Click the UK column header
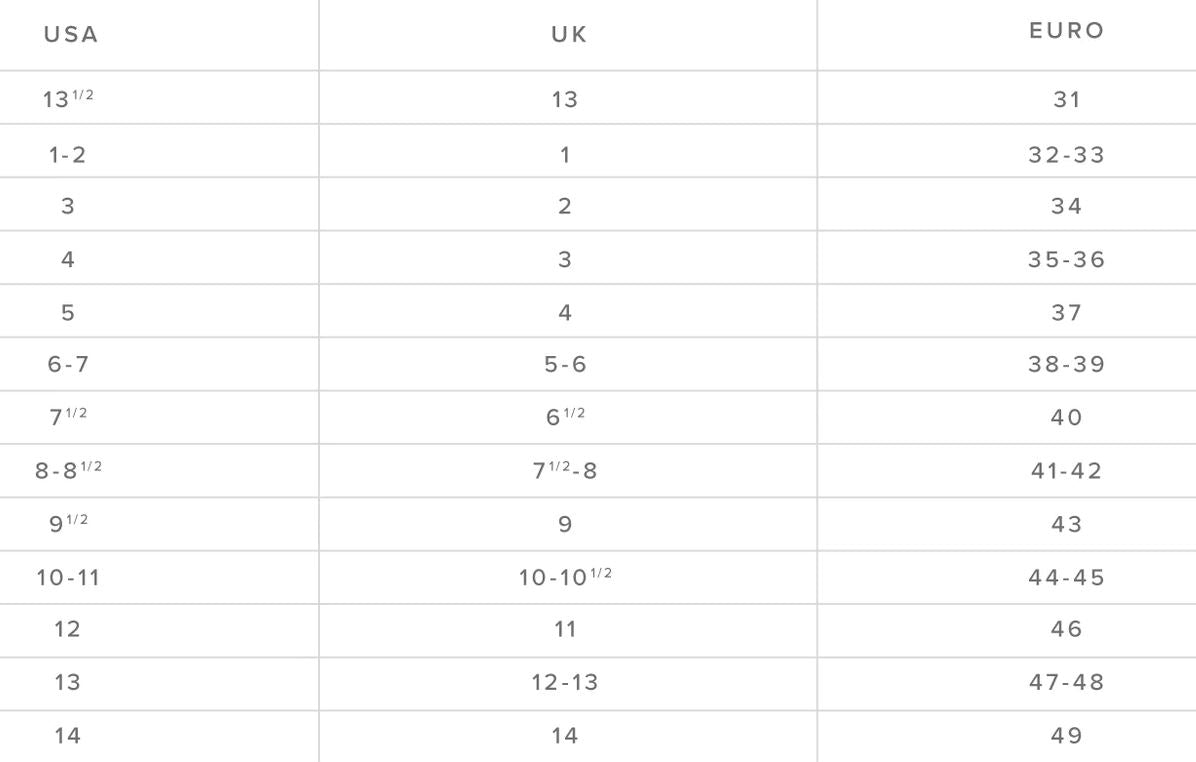The height and width of the screenshot is (762, 1196). 566,35
